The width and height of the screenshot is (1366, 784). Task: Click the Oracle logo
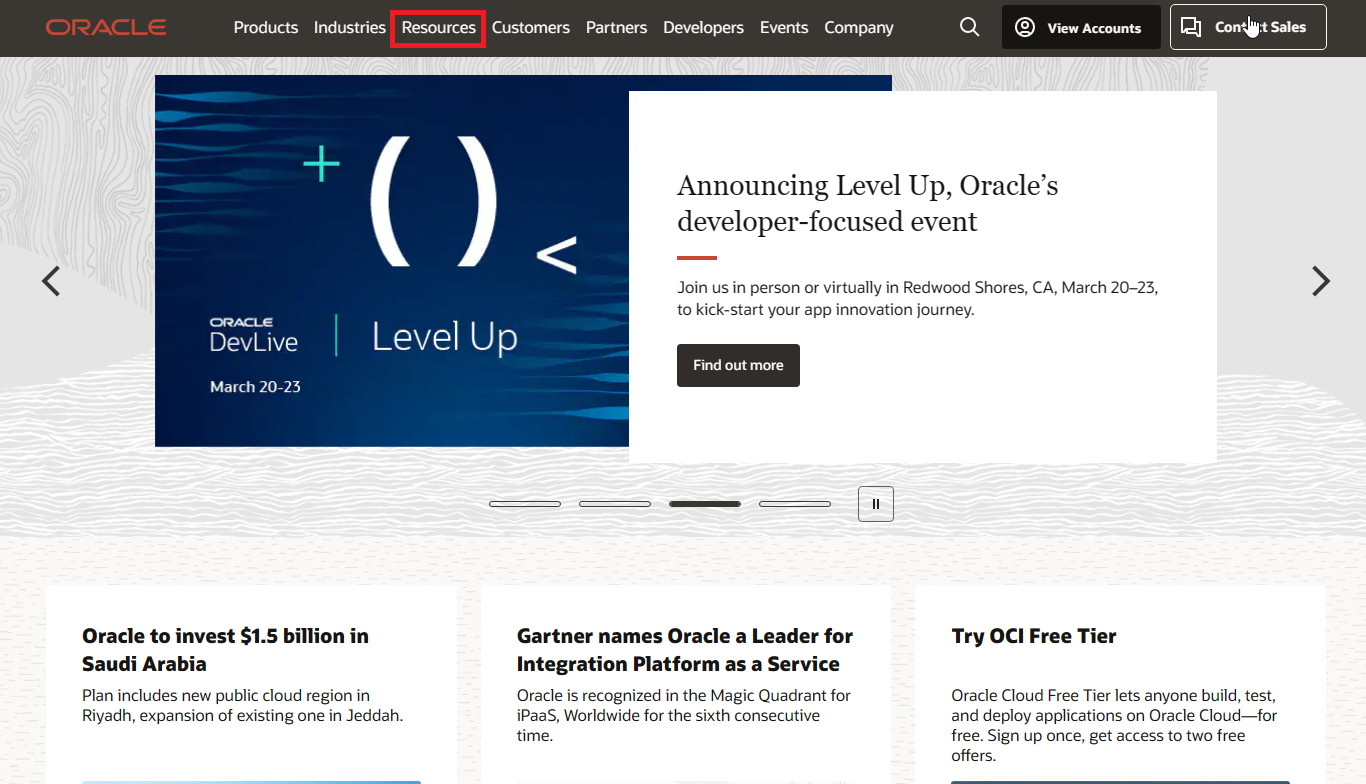[106, 27]
